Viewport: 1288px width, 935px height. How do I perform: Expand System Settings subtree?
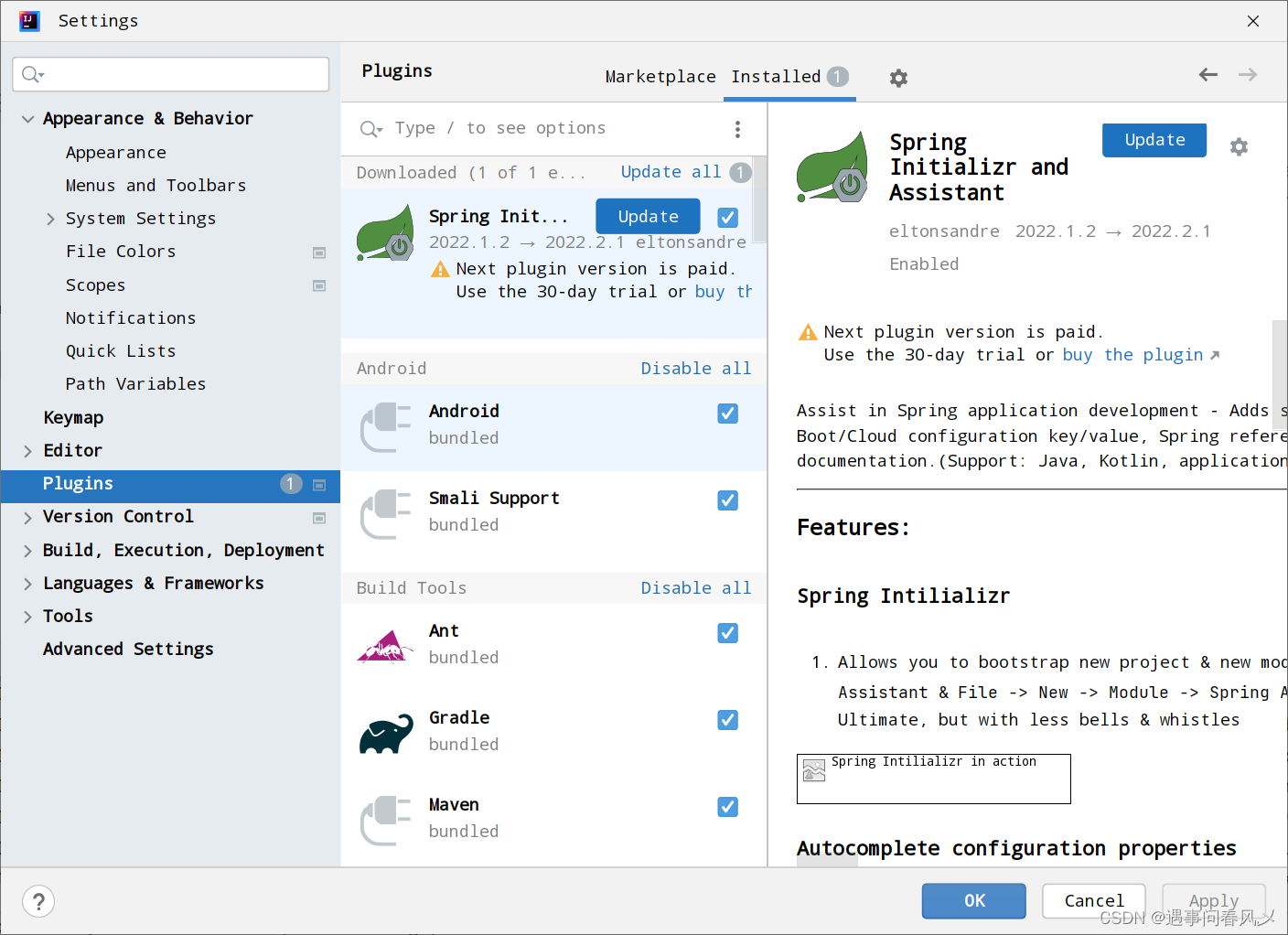point(50,219)
